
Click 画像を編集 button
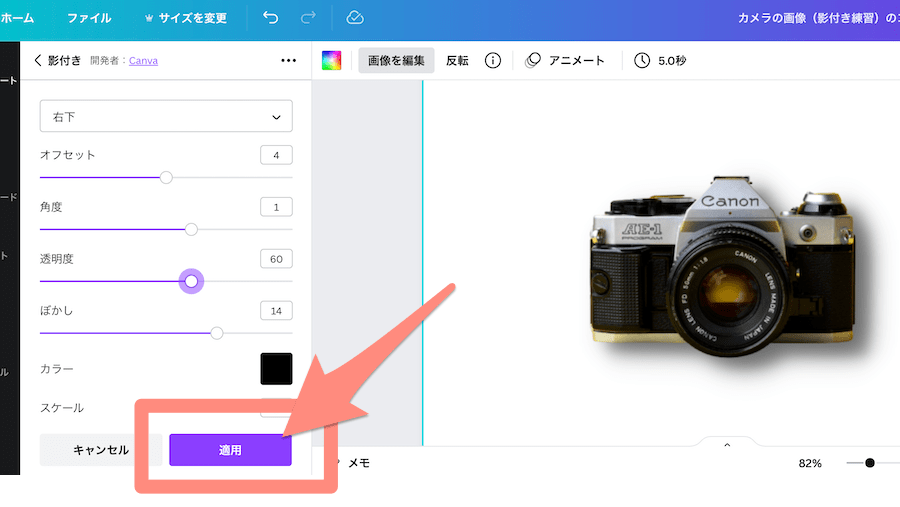coord(396,60)
